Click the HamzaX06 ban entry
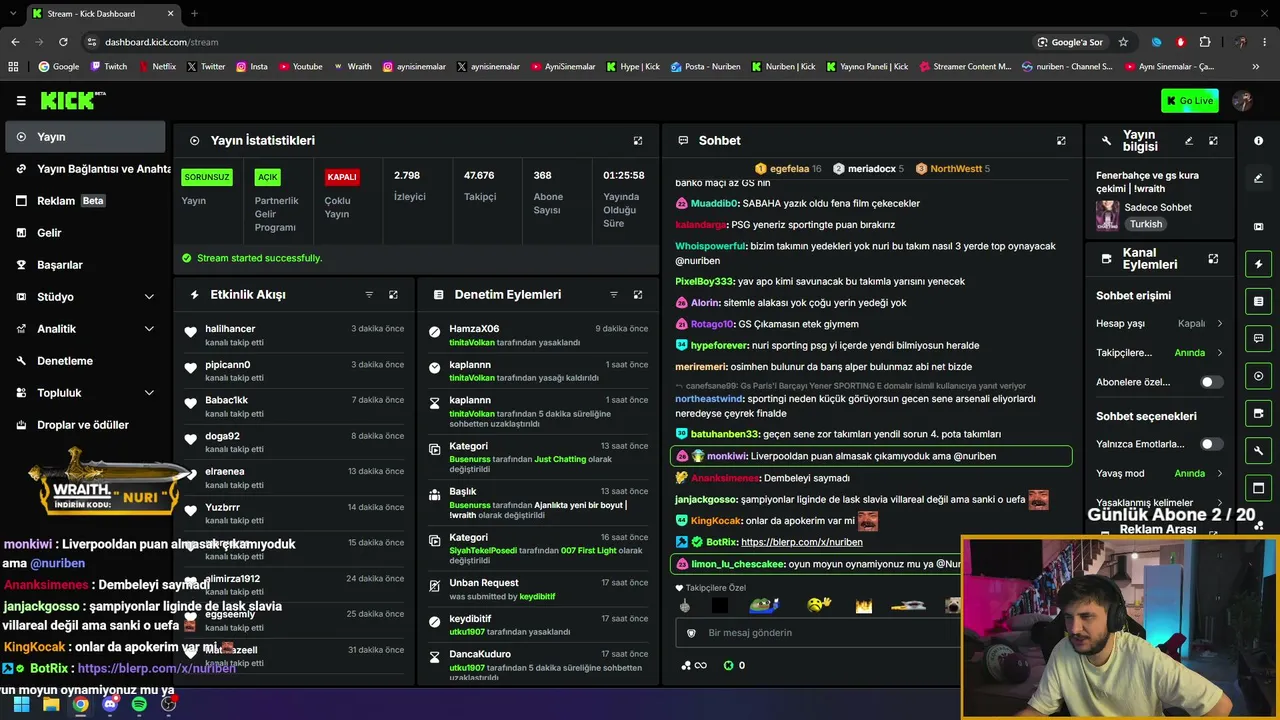Screen dimensions: 1280x720 click(538, 335)
